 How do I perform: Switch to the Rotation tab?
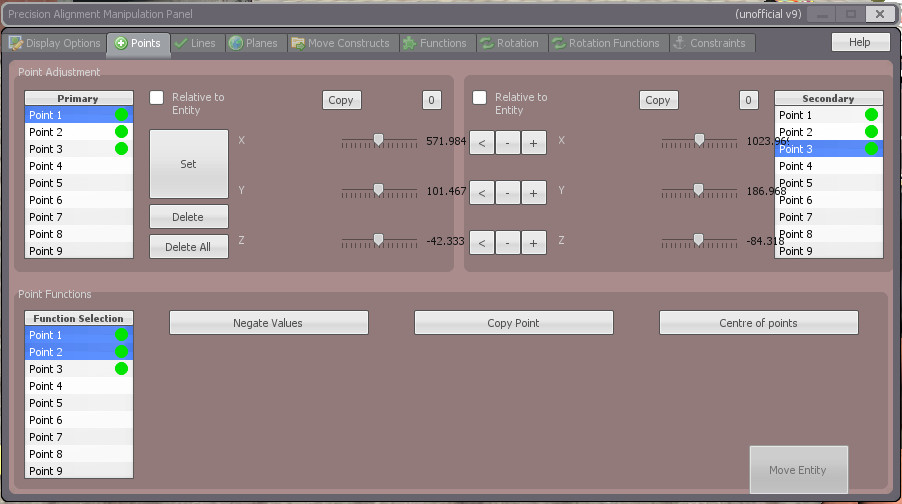pyautogui.click(x=510, y=43)
